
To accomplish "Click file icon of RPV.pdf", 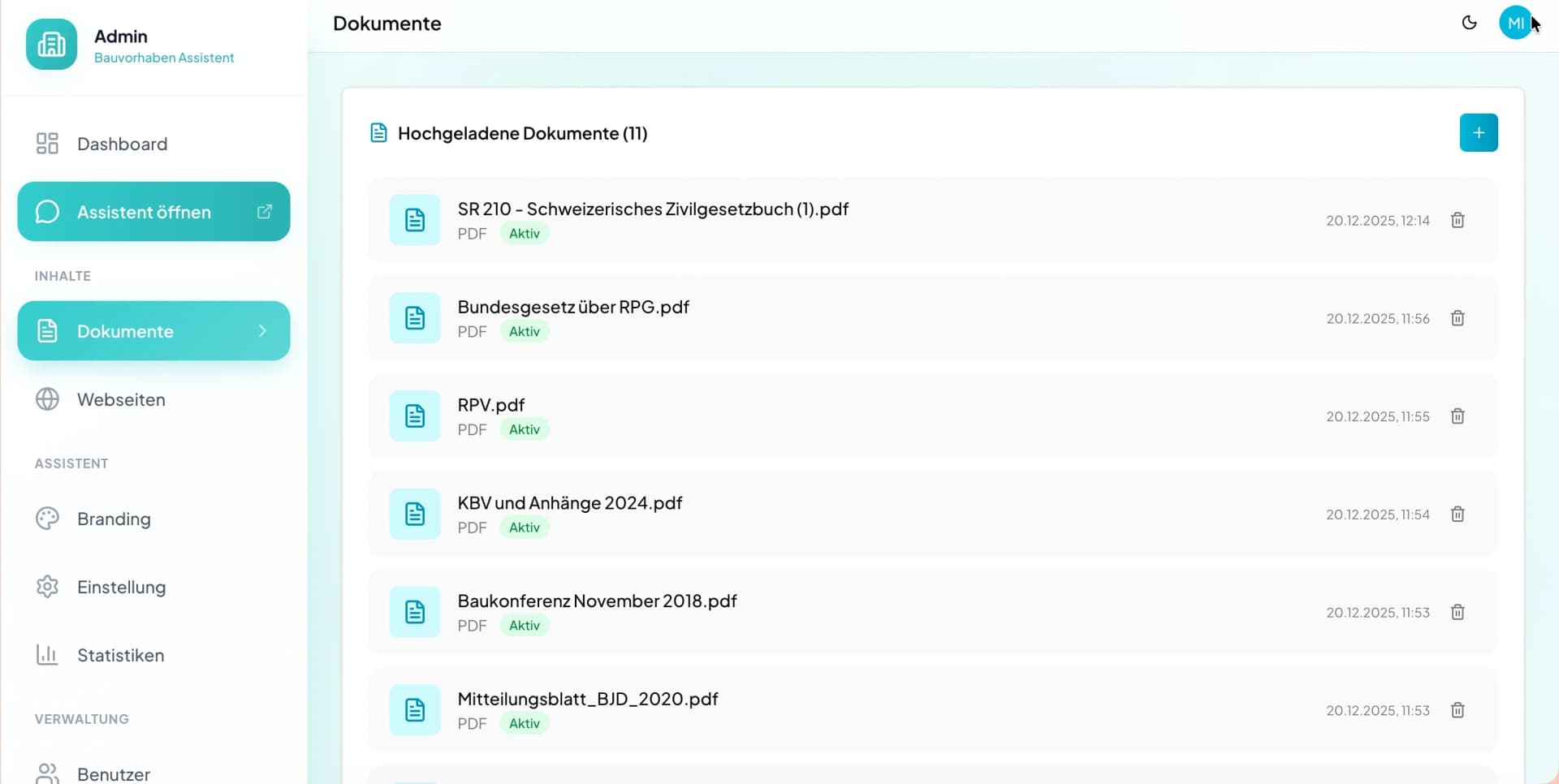I will (415, 416).
